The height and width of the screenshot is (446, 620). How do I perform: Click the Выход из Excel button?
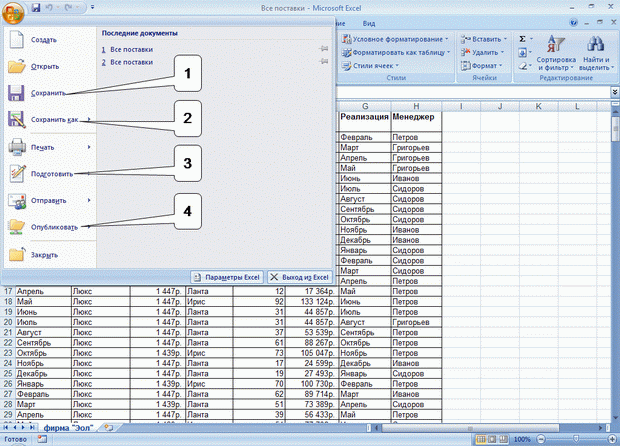300,277
